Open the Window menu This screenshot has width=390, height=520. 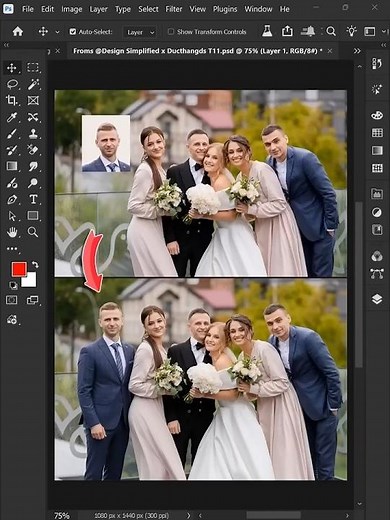point(258,9)
